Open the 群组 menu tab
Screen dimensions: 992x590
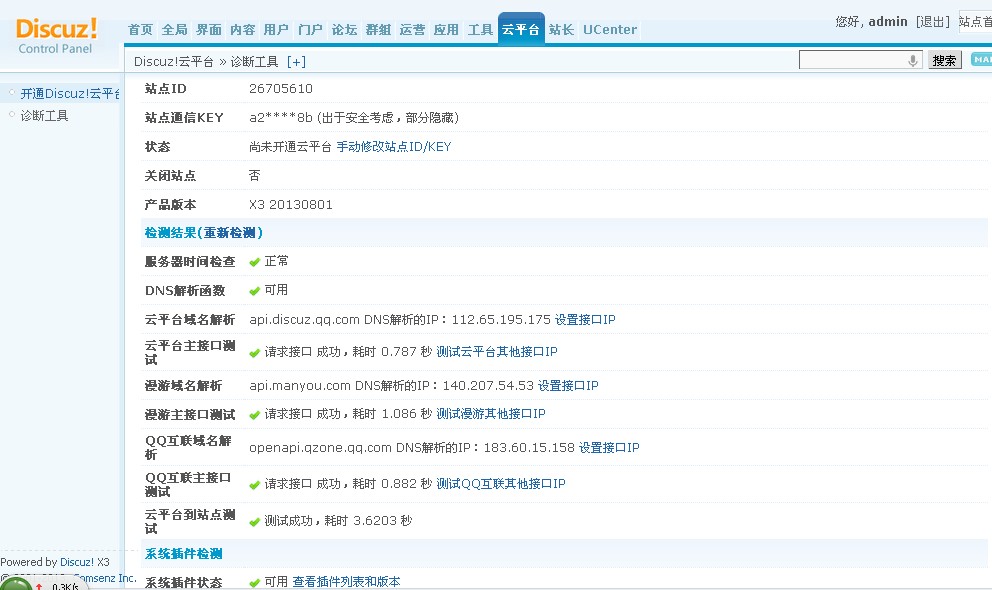tap(378, 30)
